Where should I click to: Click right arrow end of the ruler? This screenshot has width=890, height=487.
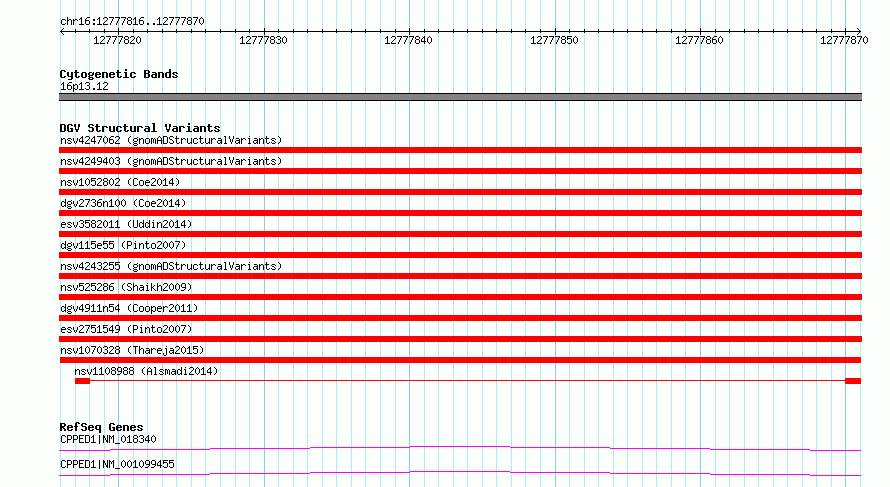858,31
